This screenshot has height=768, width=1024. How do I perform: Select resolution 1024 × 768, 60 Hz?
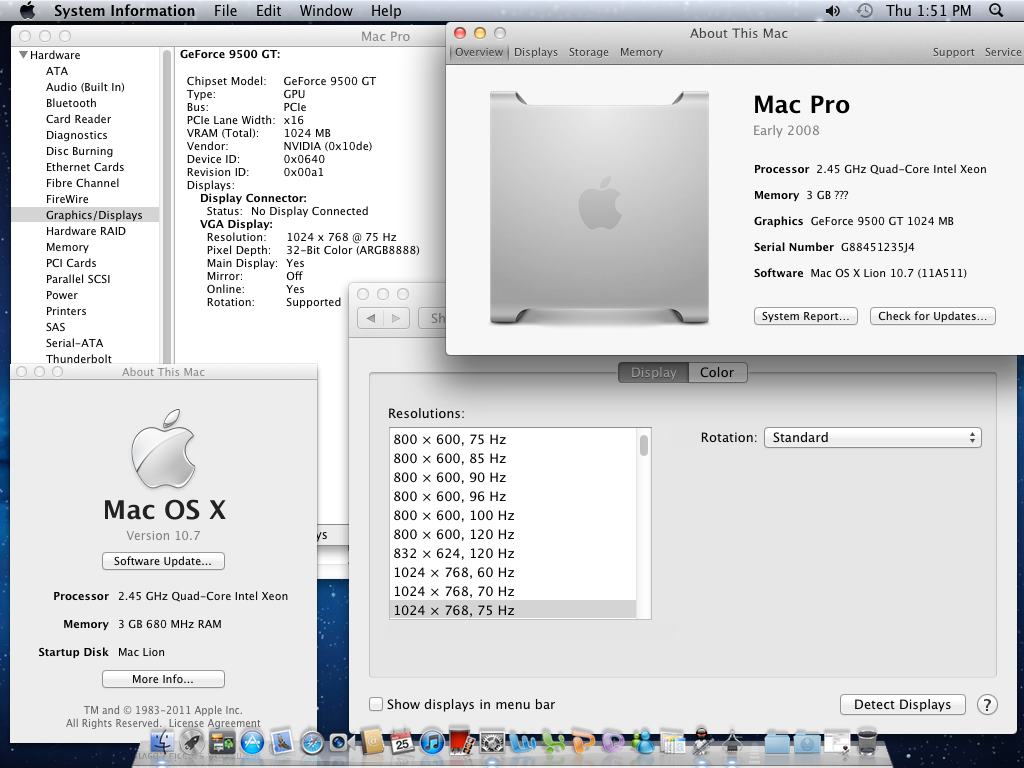point(513,573)
